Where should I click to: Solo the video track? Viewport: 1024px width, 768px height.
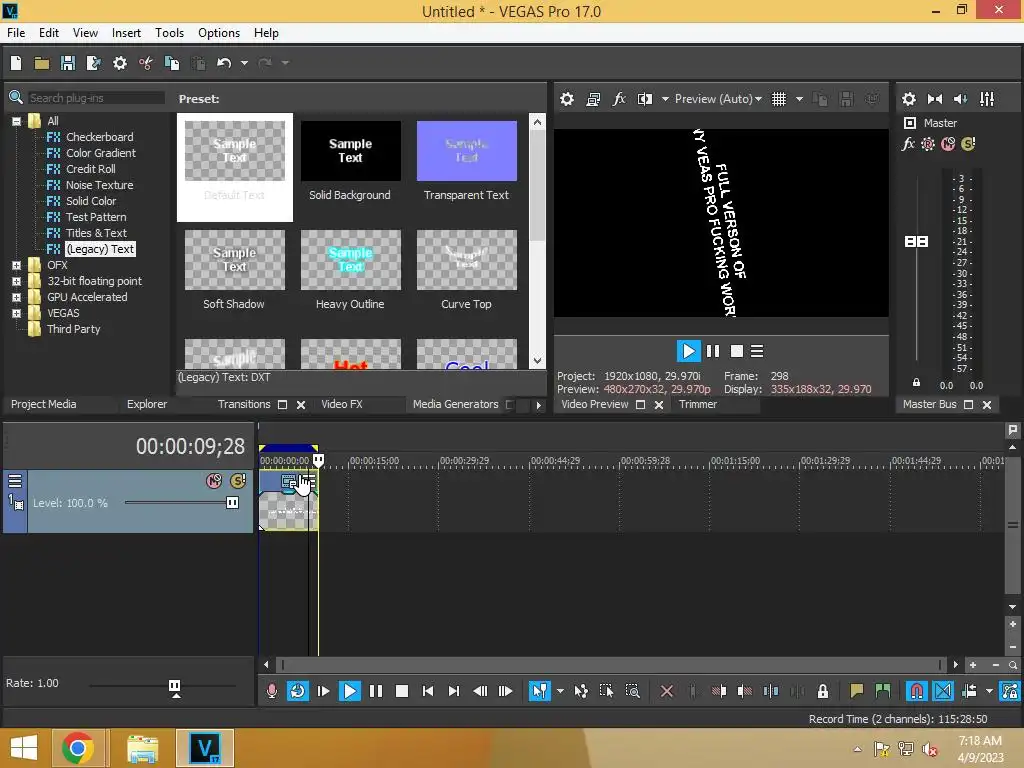click(x=238, y=481)
